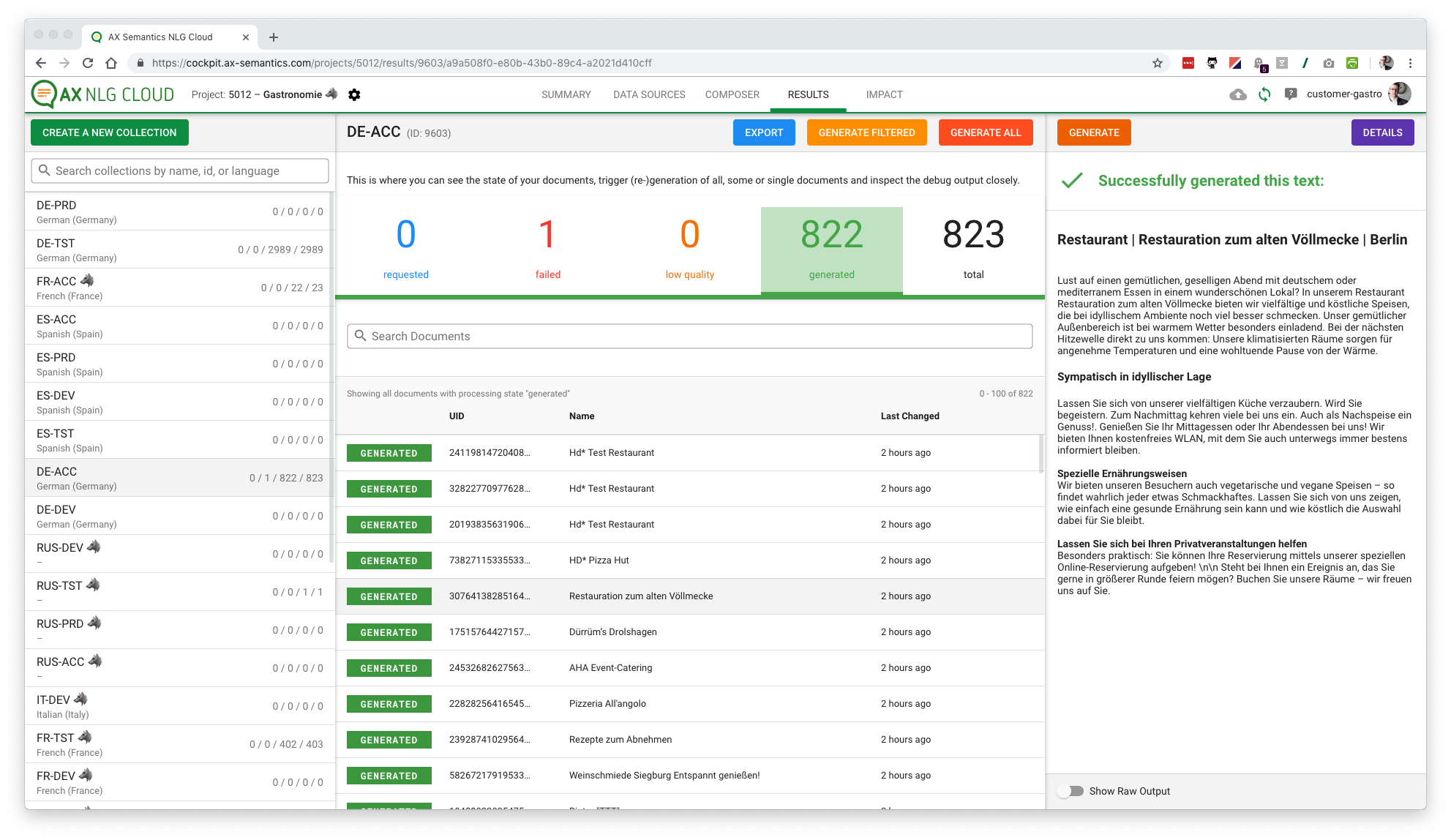This screenshot has width=1451, height=840.
Task: Bookmark page with the star icon
Action: click(x=1158, y=63)
